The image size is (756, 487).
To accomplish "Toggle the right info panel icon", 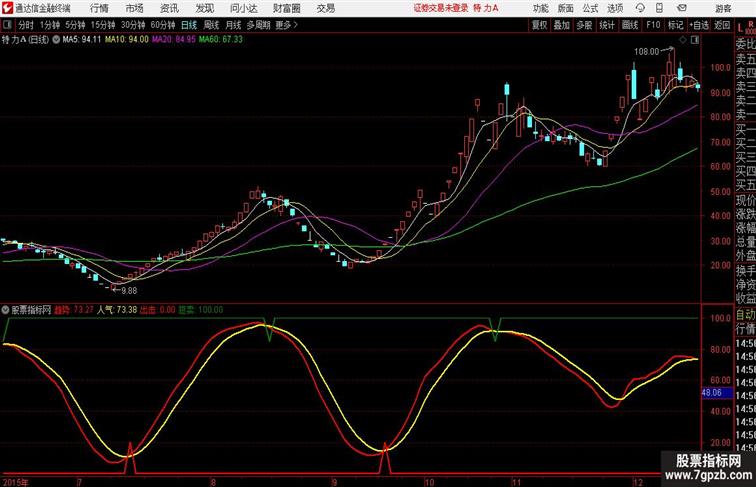I will pos(695,40).
